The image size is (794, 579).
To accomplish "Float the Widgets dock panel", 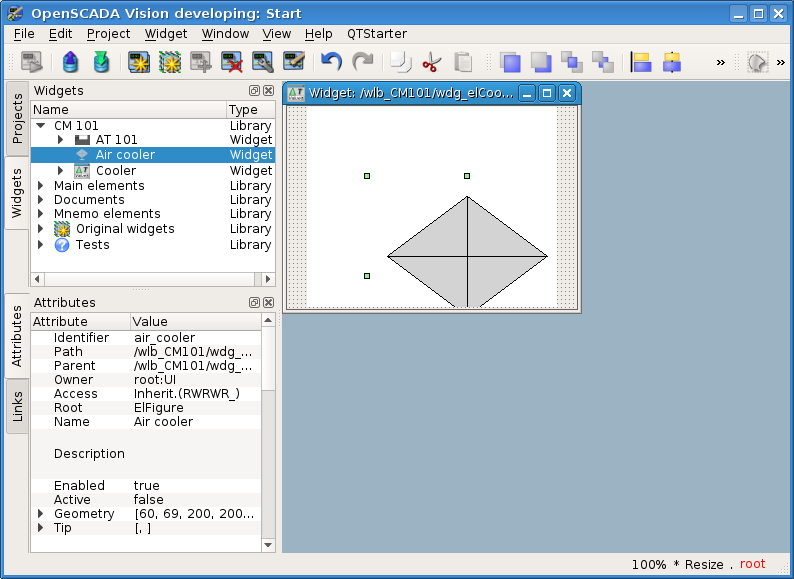I will pyautogui.click(x=254, y=90).
